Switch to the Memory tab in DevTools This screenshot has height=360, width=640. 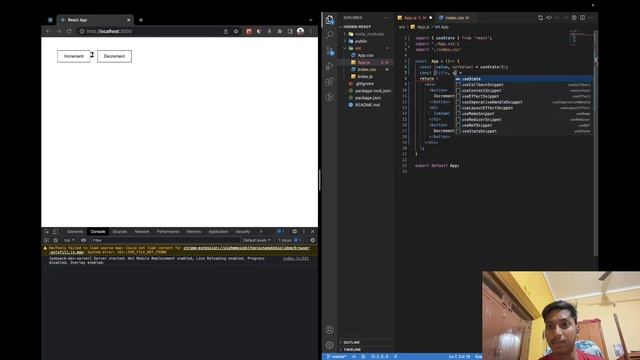tap(193, 231)
